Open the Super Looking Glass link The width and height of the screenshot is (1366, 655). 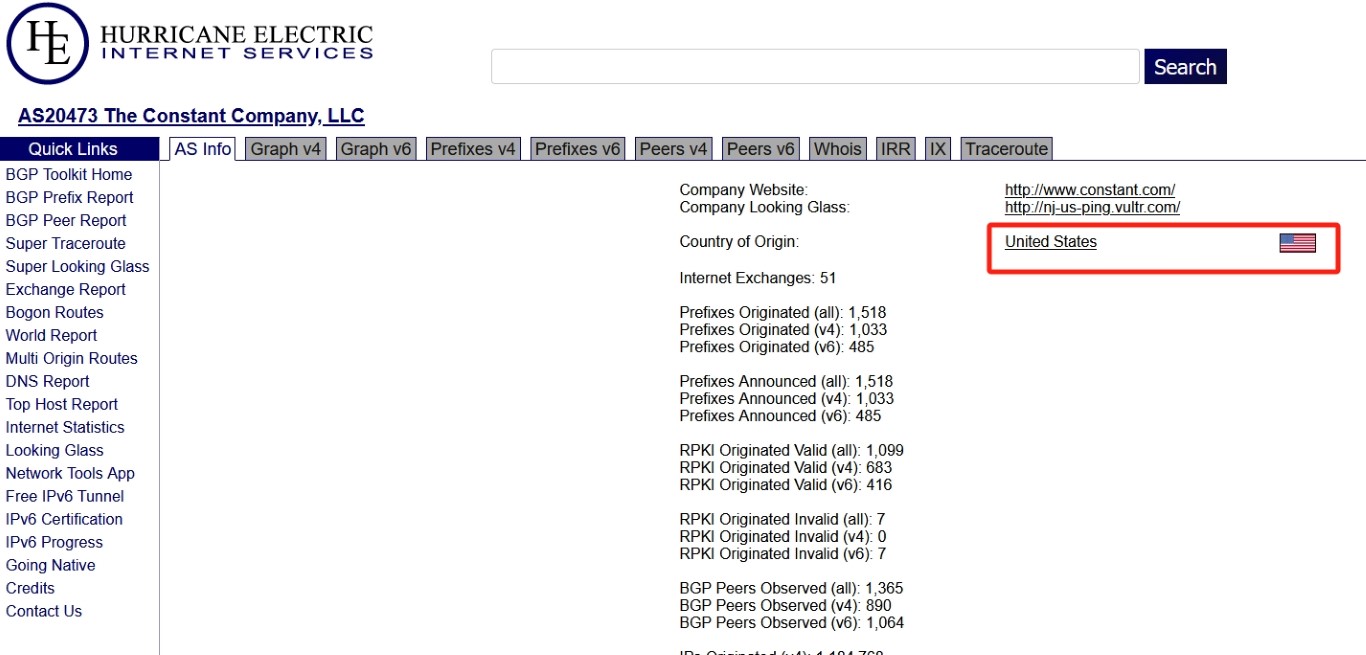point(78,266)
